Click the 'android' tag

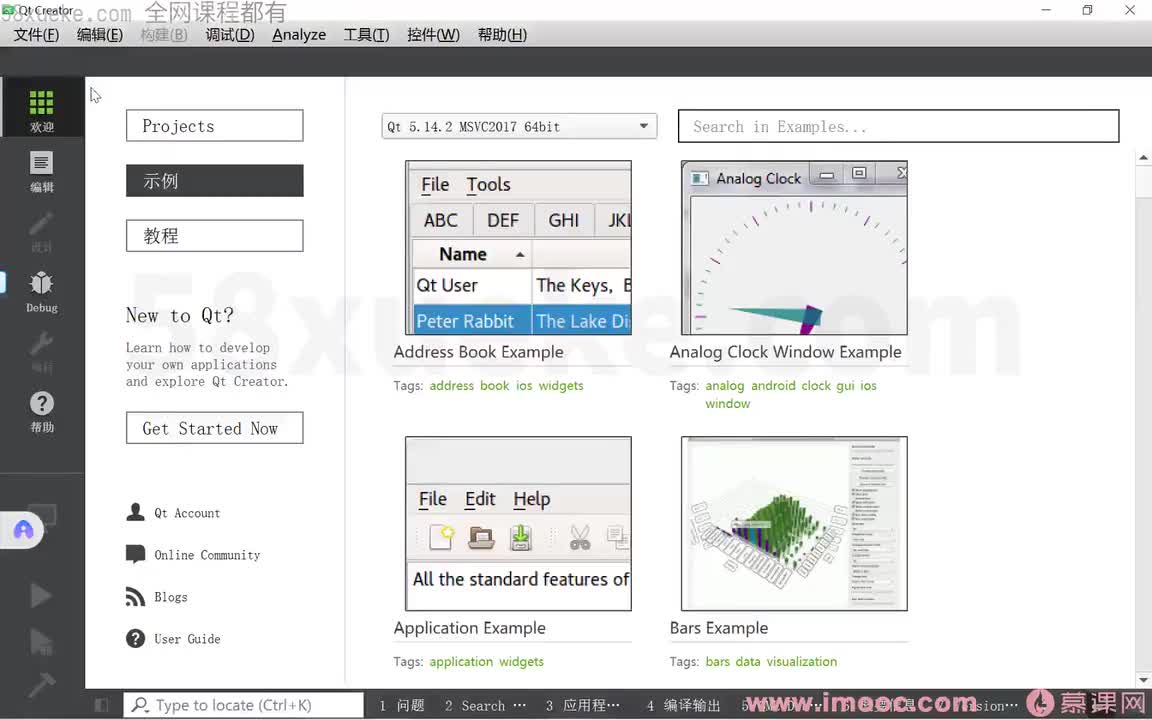click(773, 386)
